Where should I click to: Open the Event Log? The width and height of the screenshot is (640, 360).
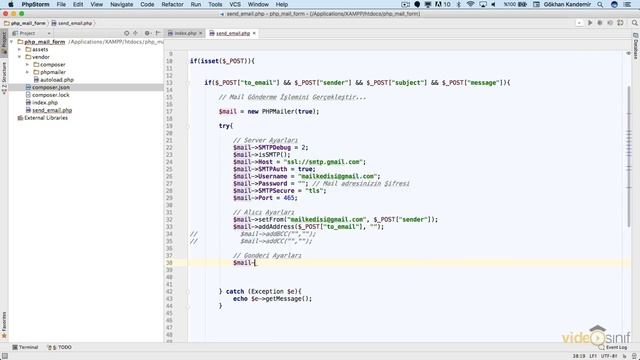[x=613, y=347]
